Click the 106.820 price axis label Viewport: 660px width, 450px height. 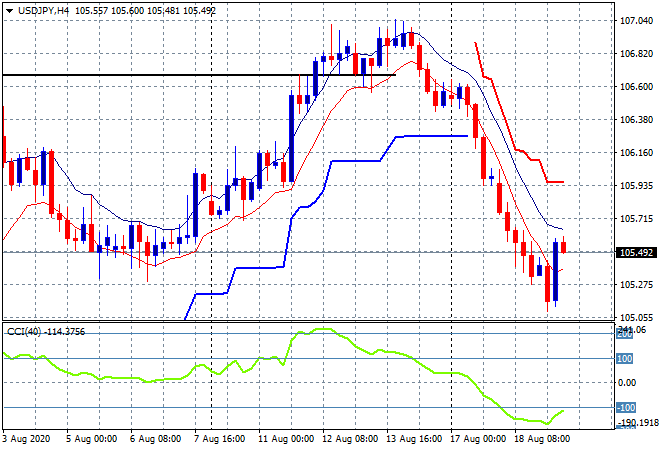click(x=636, y=53)
